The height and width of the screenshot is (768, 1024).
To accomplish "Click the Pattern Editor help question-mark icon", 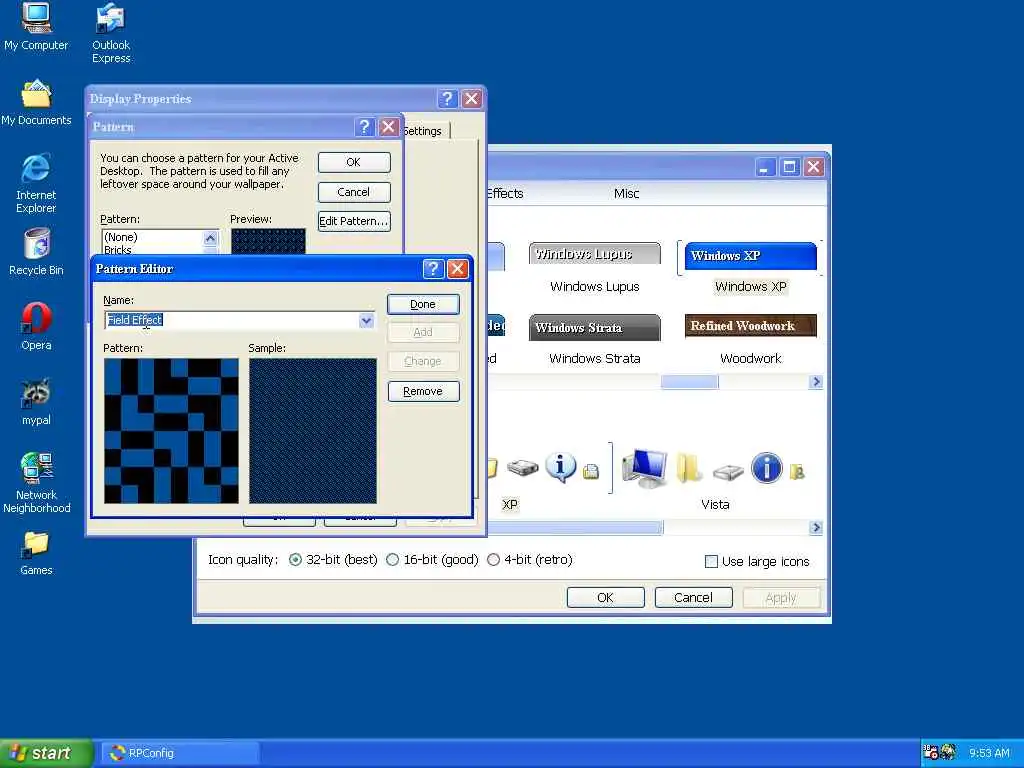I will point(433,268).
